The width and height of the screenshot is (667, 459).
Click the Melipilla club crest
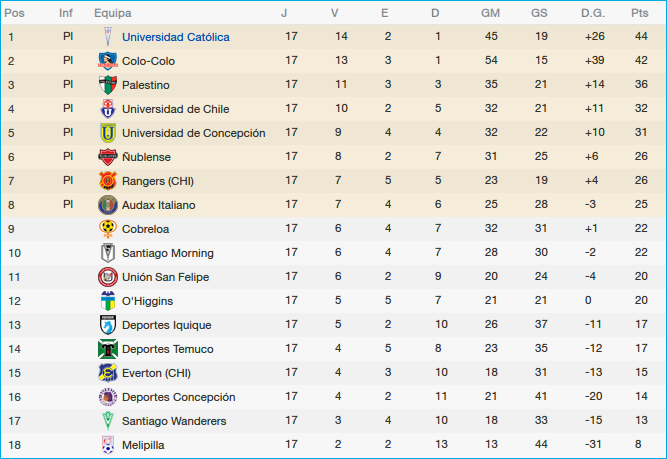pyautogui.click(x=107, y=445)
